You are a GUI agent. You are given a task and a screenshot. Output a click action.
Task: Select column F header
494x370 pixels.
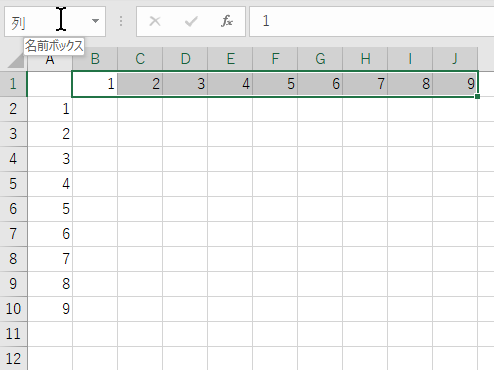tap(275, 59)
